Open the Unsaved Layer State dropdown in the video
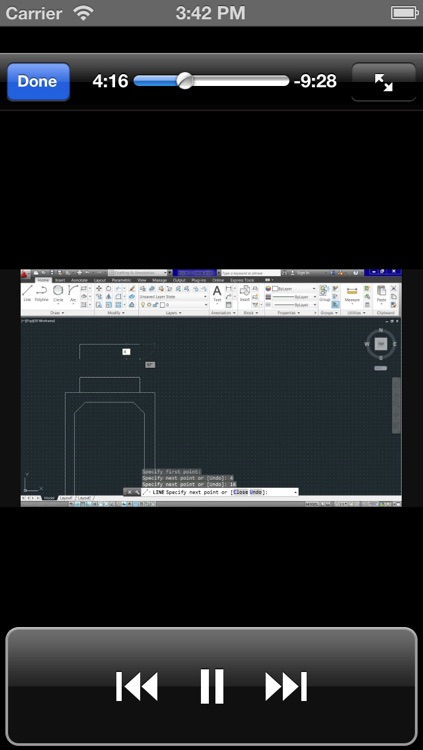423x750 pixels. 173,297
